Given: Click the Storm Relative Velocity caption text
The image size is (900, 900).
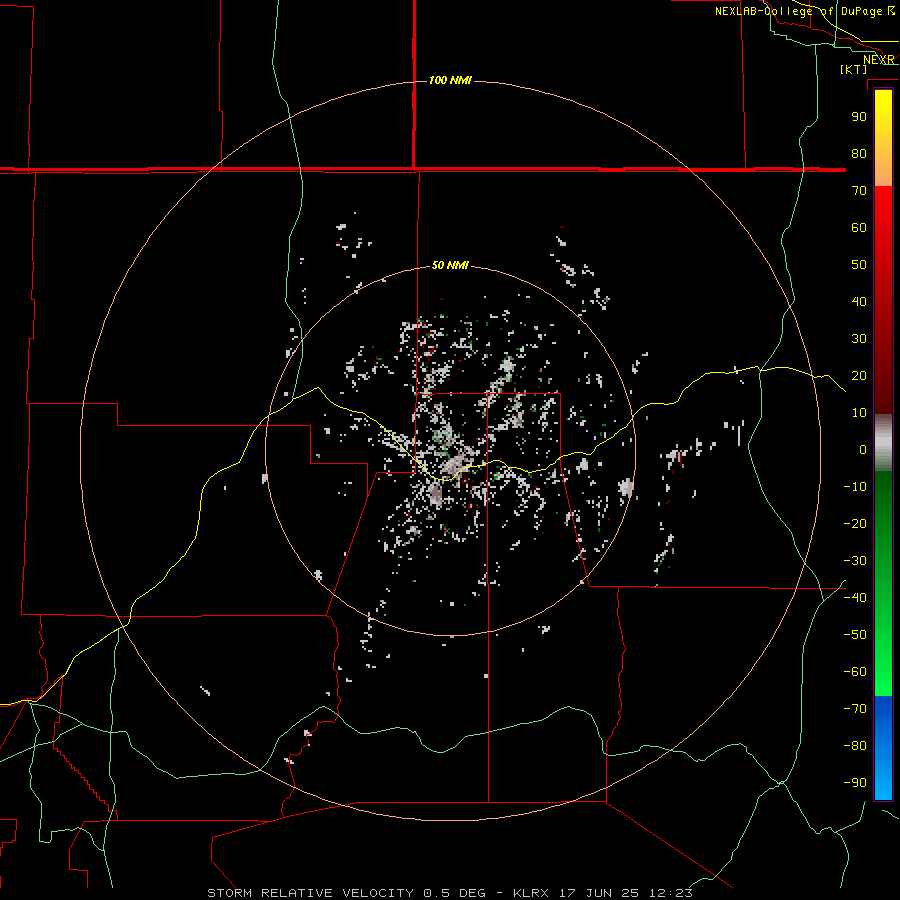Looking at the screenshot, I should click(x=449, y=893).
